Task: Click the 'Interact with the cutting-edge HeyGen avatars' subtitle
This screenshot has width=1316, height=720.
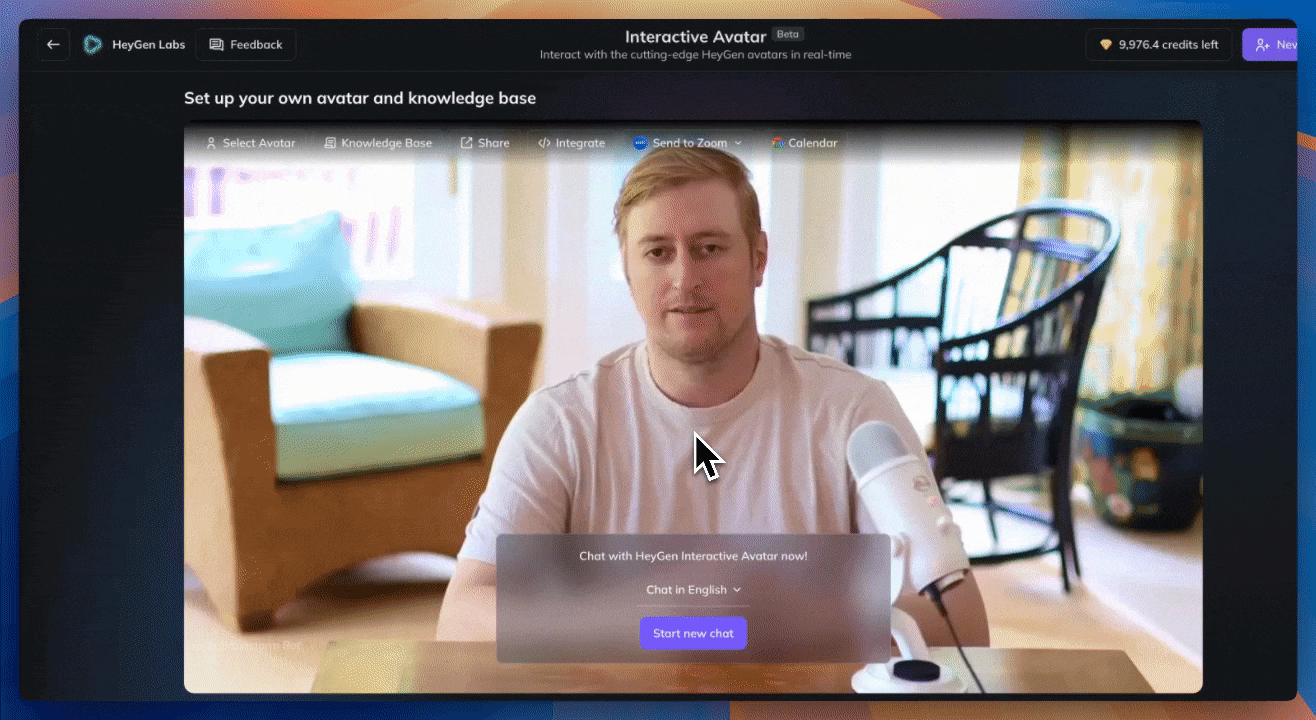Action: [x=696, y=55]
